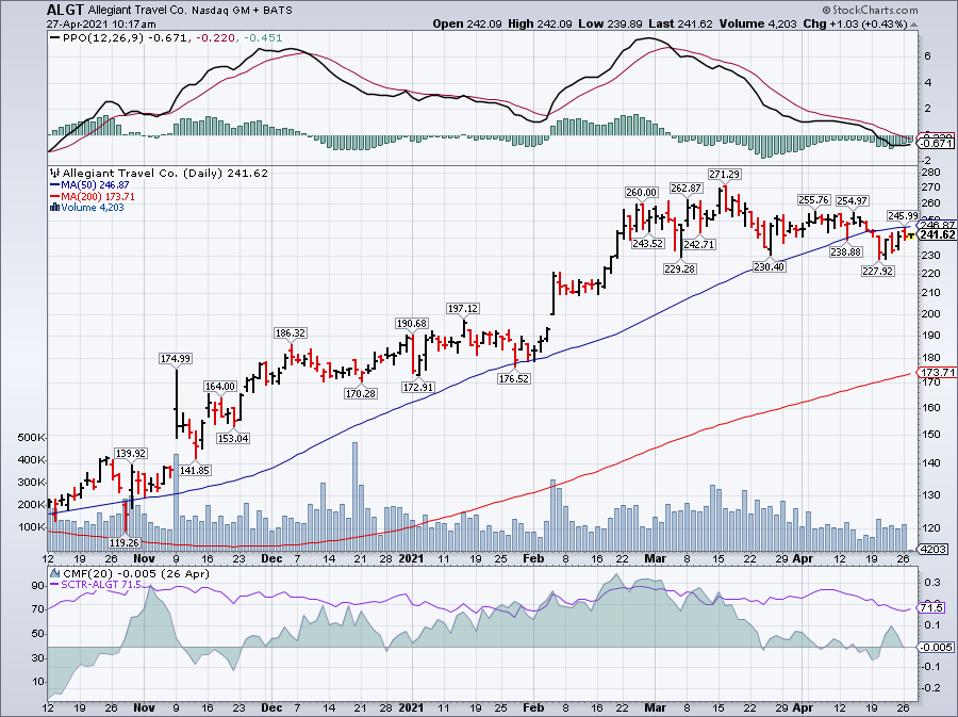Click the CMF(20) -0.005 (26 Apr) label
958x717 pixels.
click(x=136, y=573)
